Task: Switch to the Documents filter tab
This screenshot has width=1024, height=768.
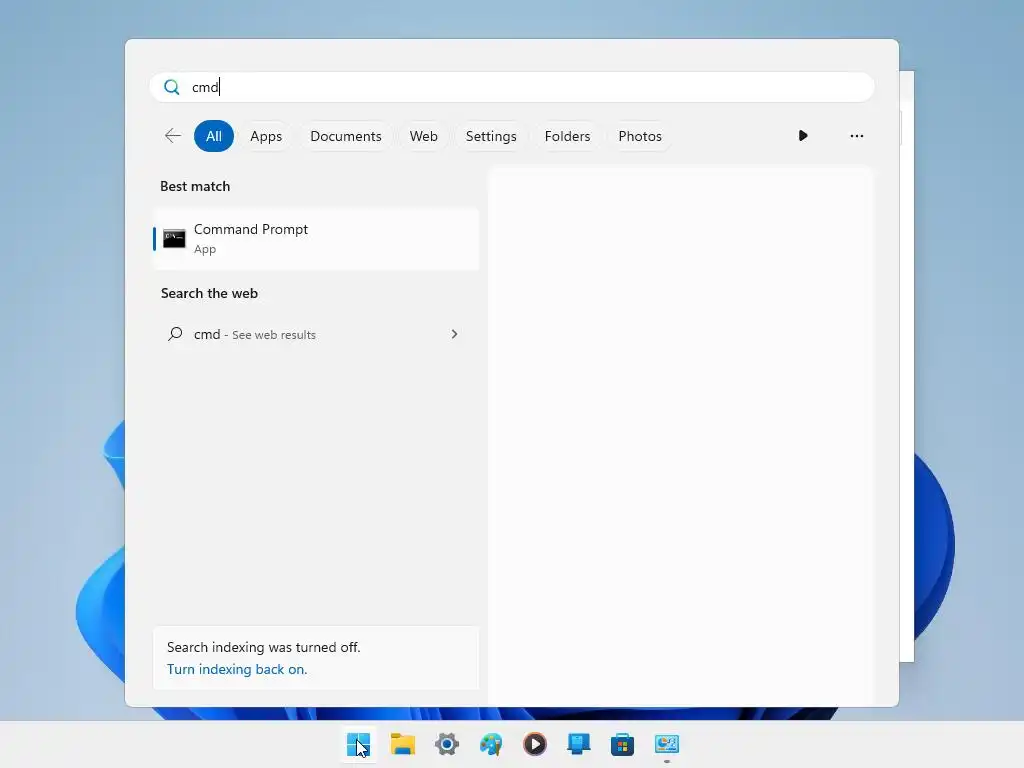Action: pos(345,136)
